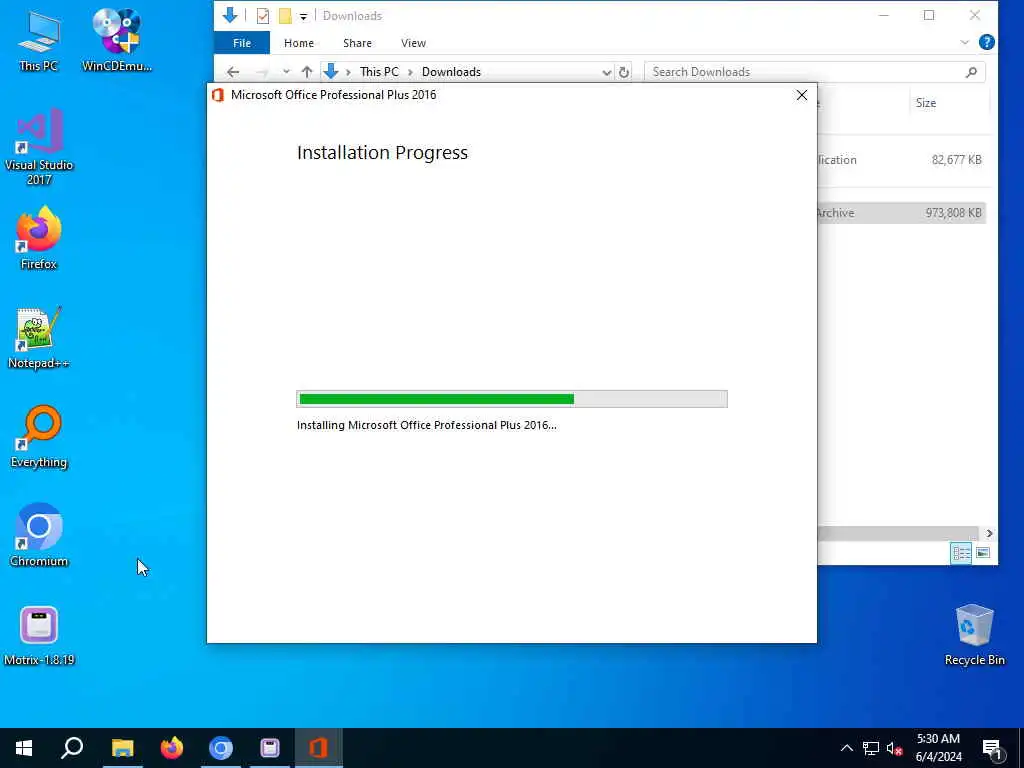Open network status tray icon
Viewport: 1024px width, 768px height.
[871, 748]
